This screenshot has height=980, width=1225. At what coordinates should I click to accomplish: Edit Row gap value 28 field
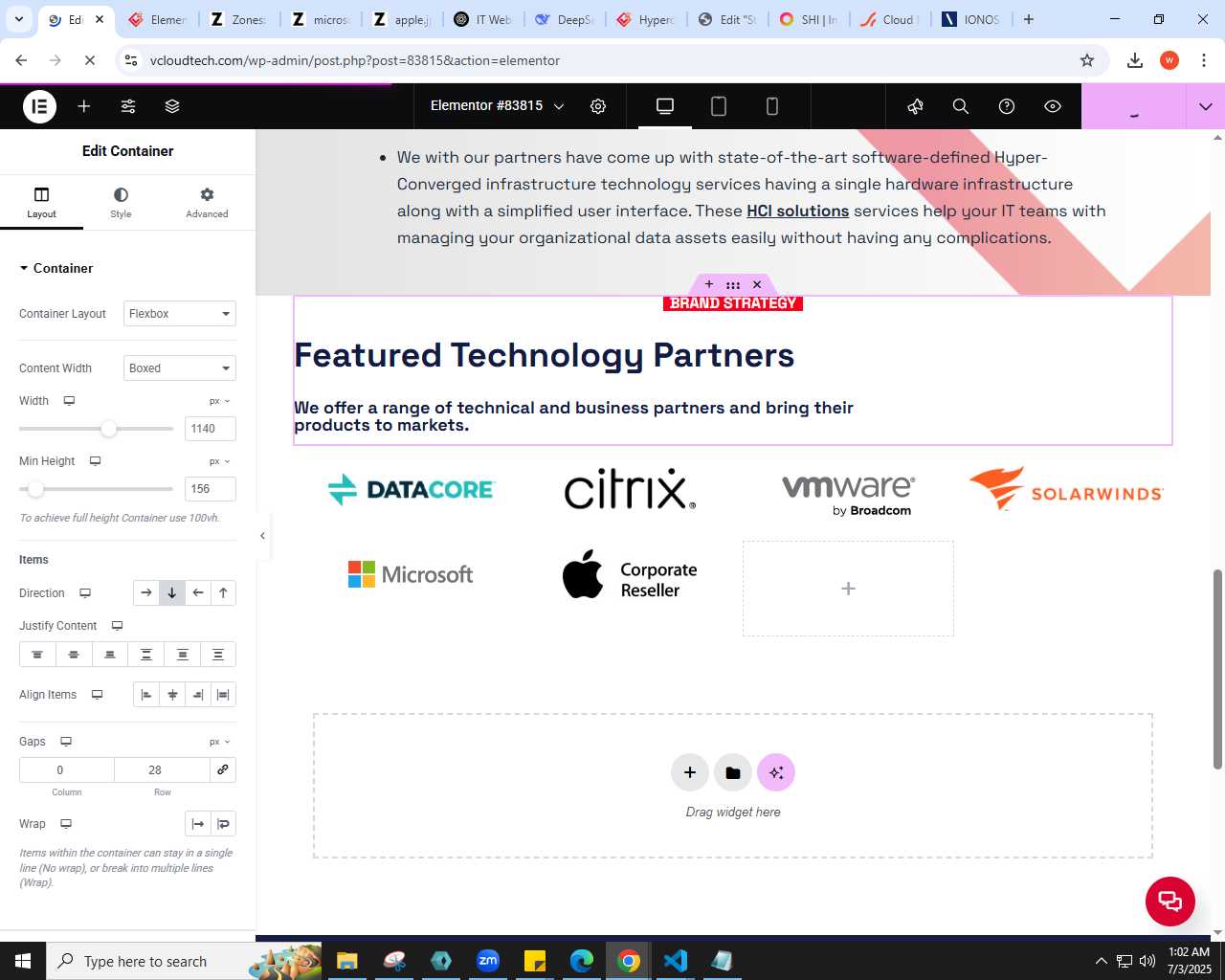pos(163,769)
